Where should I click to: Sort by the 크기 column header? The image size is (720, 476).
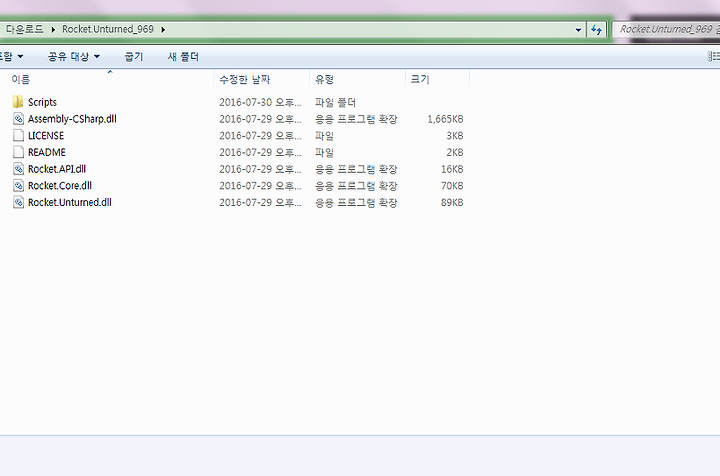tap(437, 79)
